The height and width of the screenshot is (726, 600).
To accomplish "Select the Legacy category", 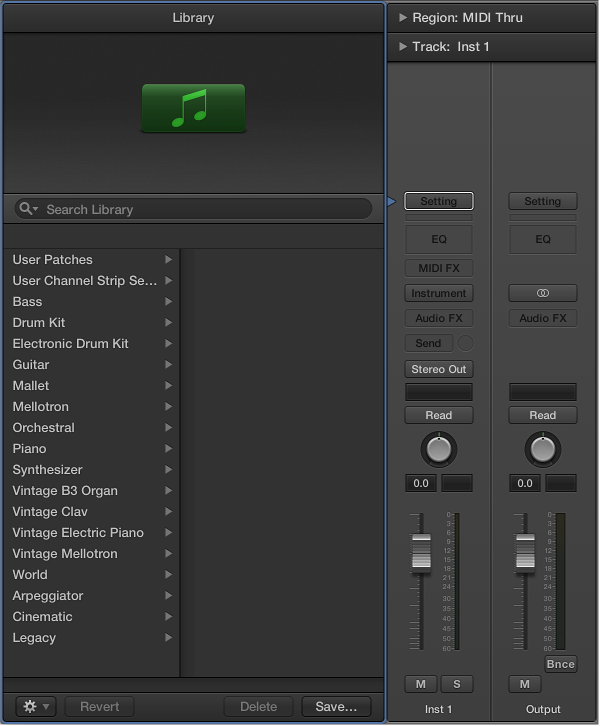I will pyautogui.click(x=92, y=638).
